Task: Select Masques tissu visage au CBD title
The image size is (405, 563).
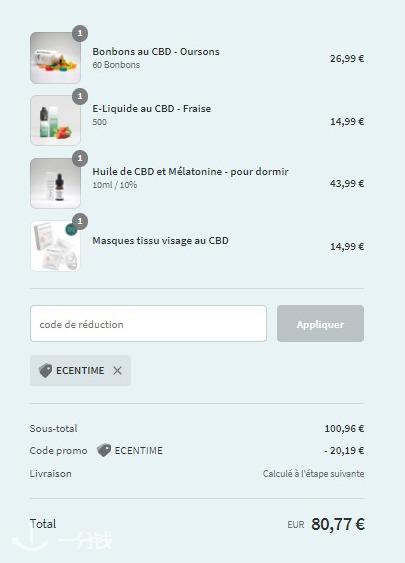Action: 160,241
